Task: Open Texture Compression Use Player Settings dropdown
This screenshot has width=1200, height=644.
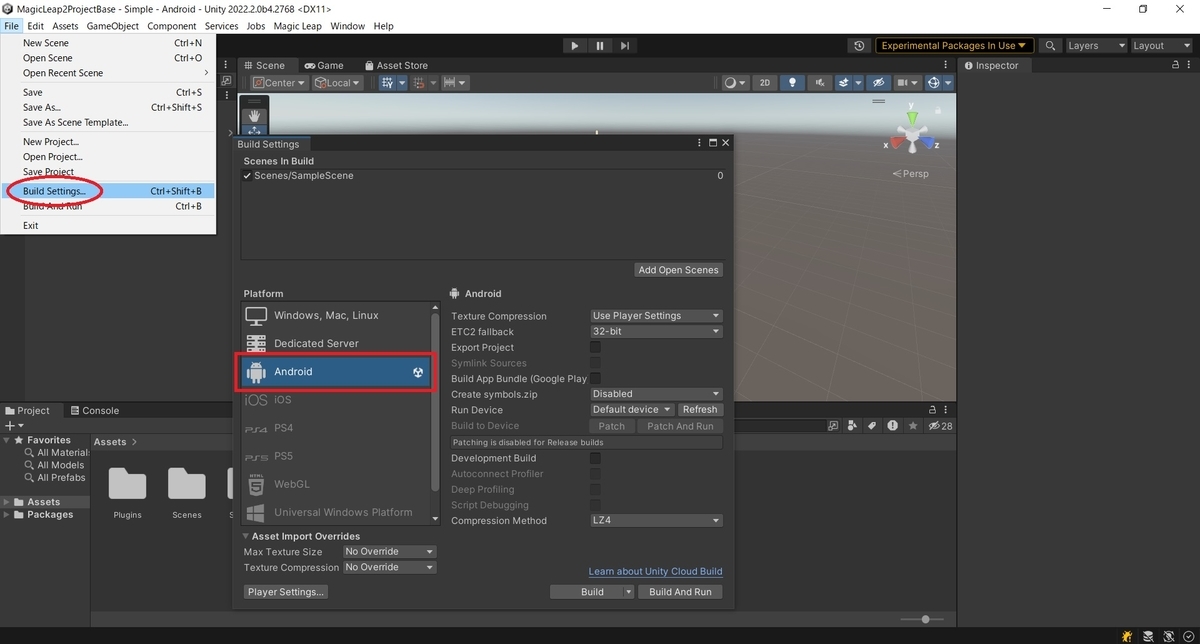Action: 656,316
